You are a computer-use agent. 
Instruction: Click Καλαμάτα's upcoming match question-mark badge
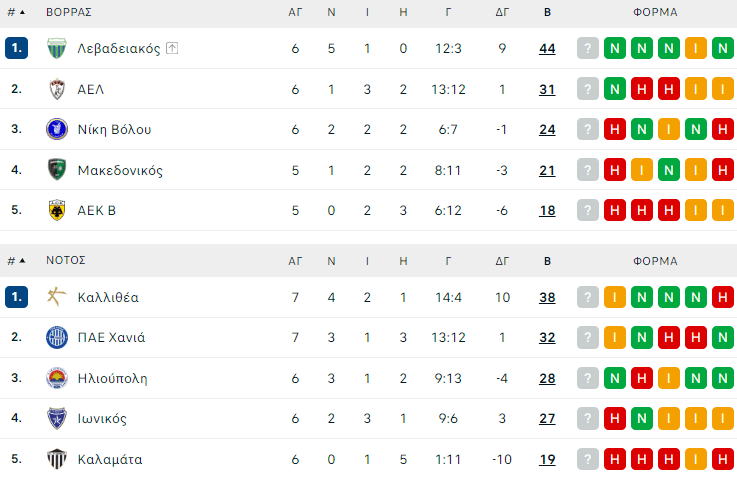(x=588, y=459)
